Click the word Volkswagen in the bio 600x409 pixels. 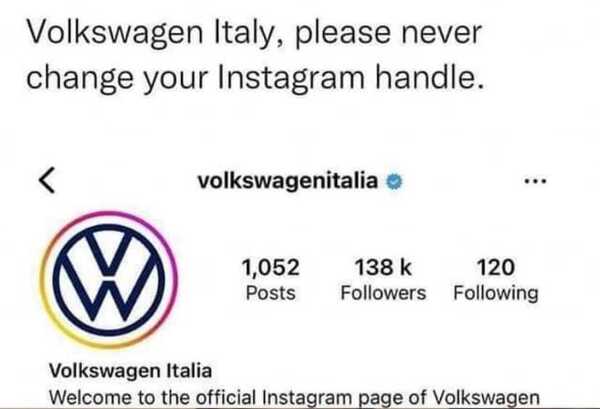[486, 398]
